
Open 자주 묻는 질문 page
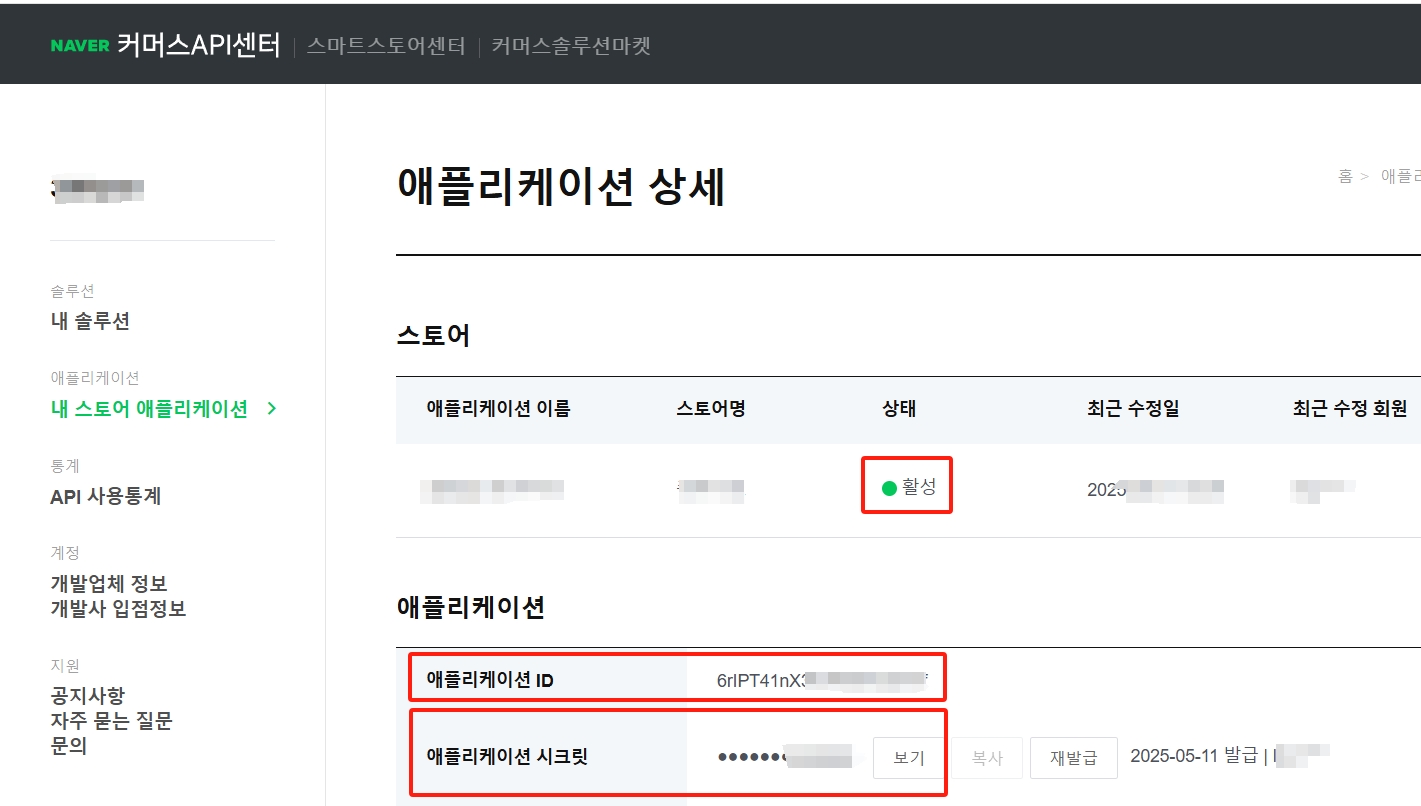point(111,721)
